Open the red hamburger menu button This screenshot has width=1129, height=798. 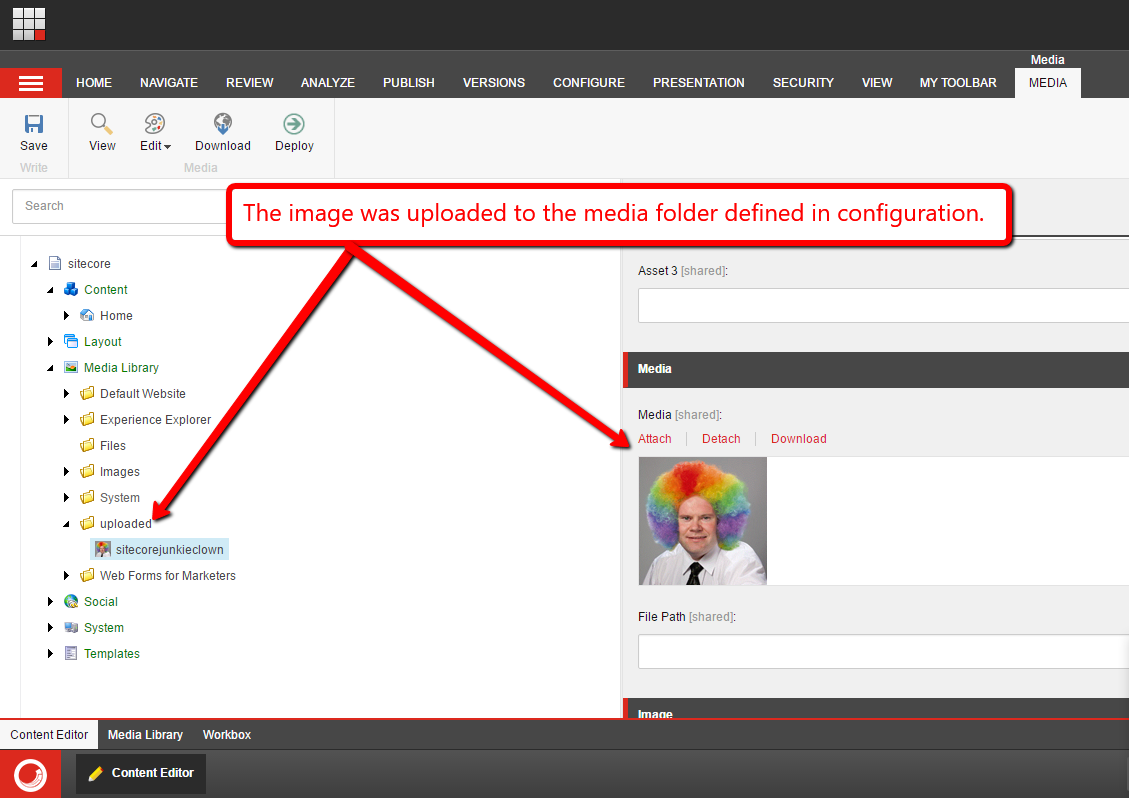(31, 83)
